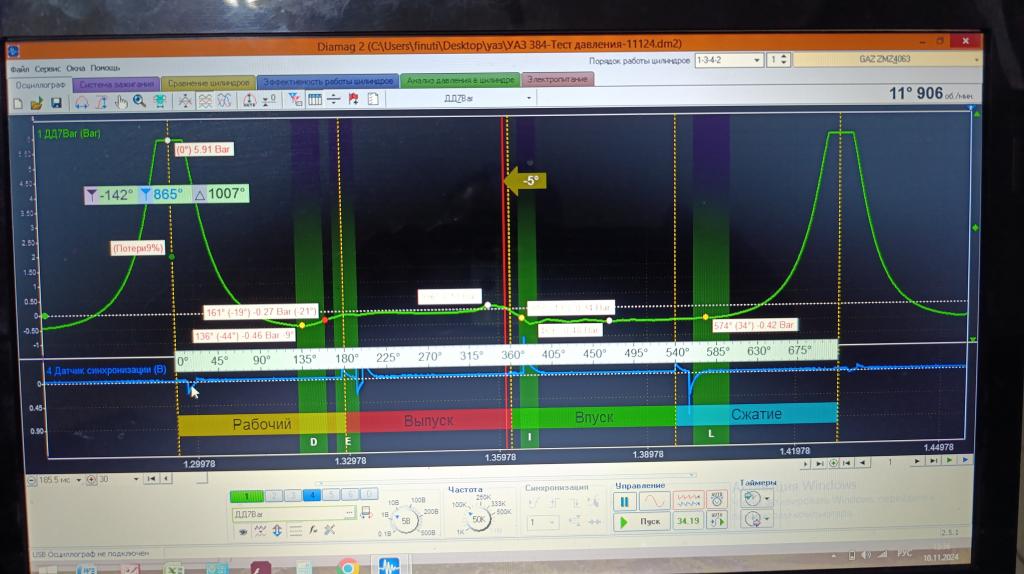This screenshot has height=574, width=1024.
Task: Click the print icon beside ДД7Bar field
Action: coord(366,513)
